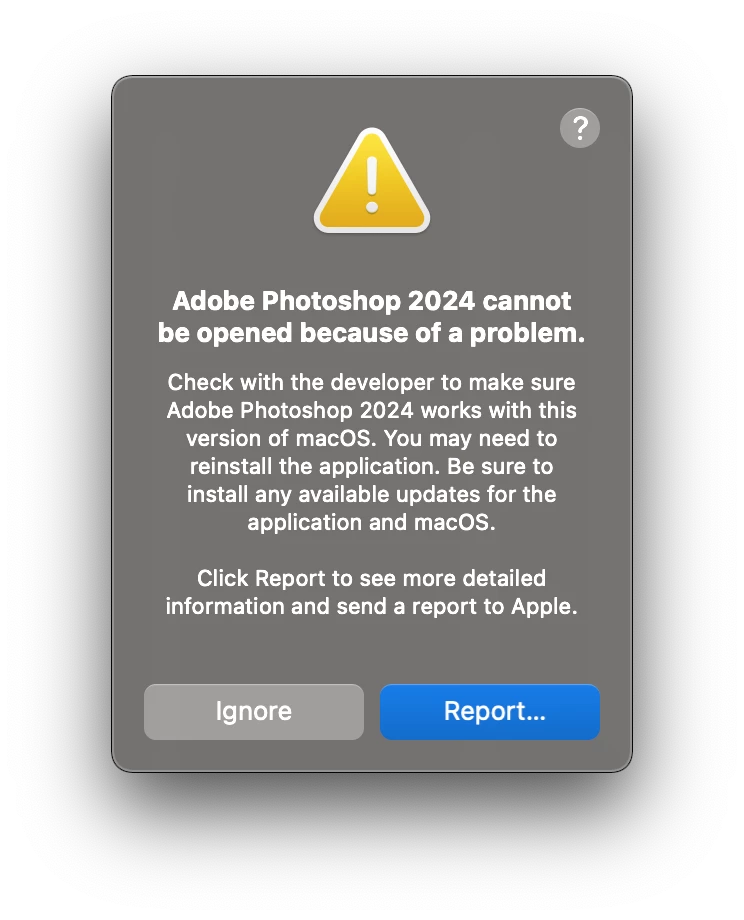The height and width of the screenshot is (920, 744).
Task: Click the line "install any available updates for the"
Action: point(371,495)
